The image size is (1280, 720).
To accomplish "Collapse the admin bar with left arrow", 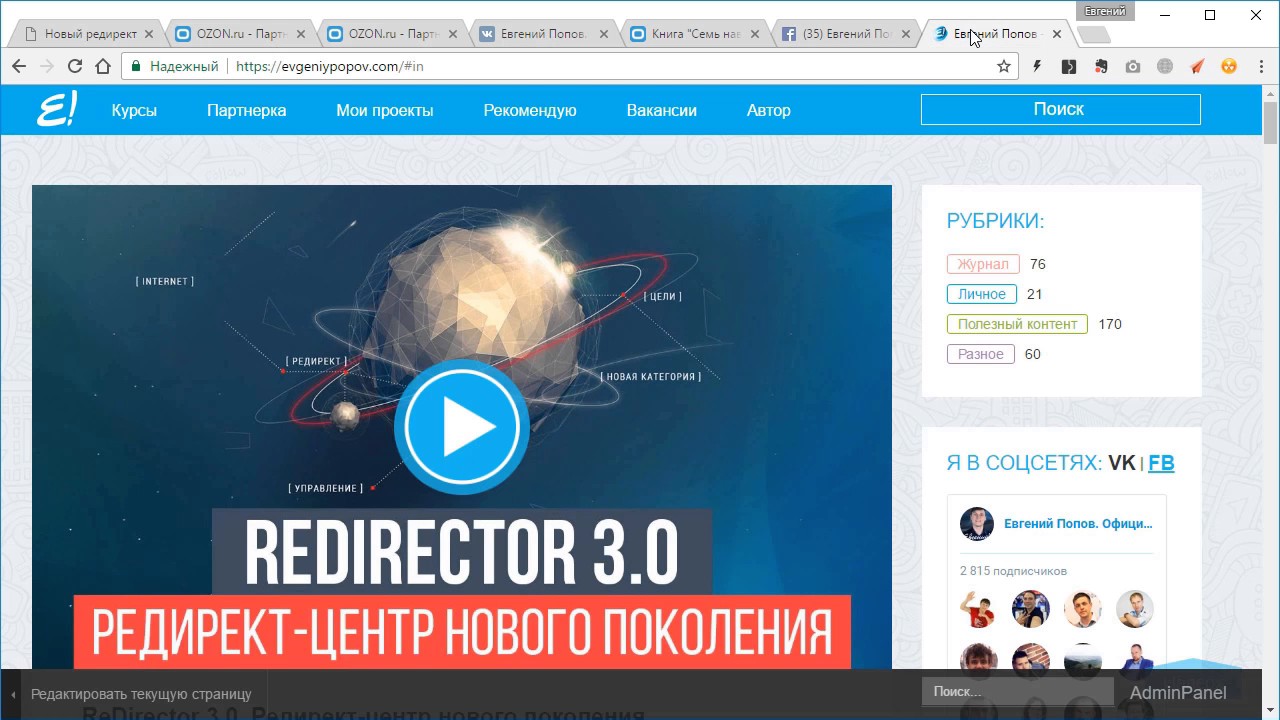I will [13, 694].
